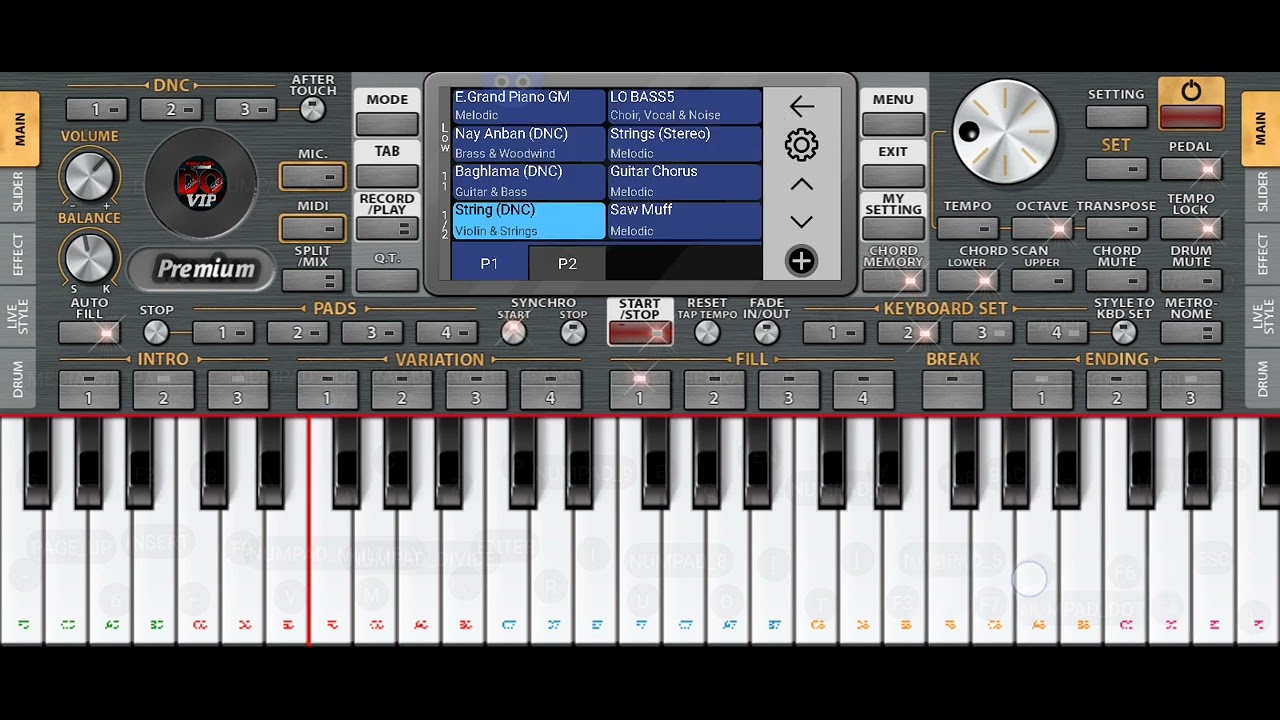1280x720 pixels.
Task: Enable Auto Fill button
Action: click(89, 333)
